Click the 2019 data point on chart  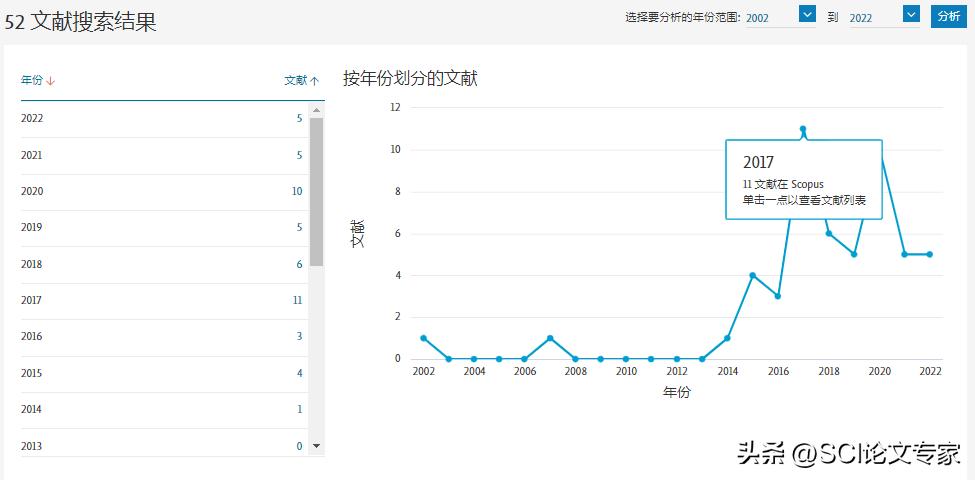coord(854,254)
